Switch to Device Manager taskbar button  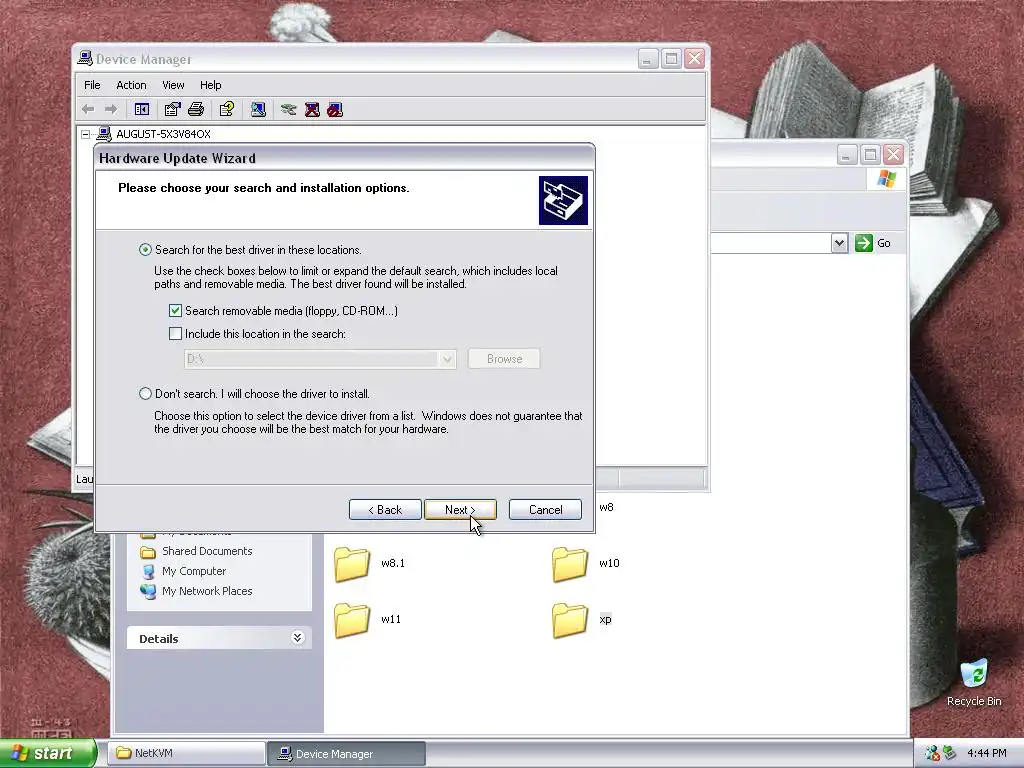click(x=347, y=754)
